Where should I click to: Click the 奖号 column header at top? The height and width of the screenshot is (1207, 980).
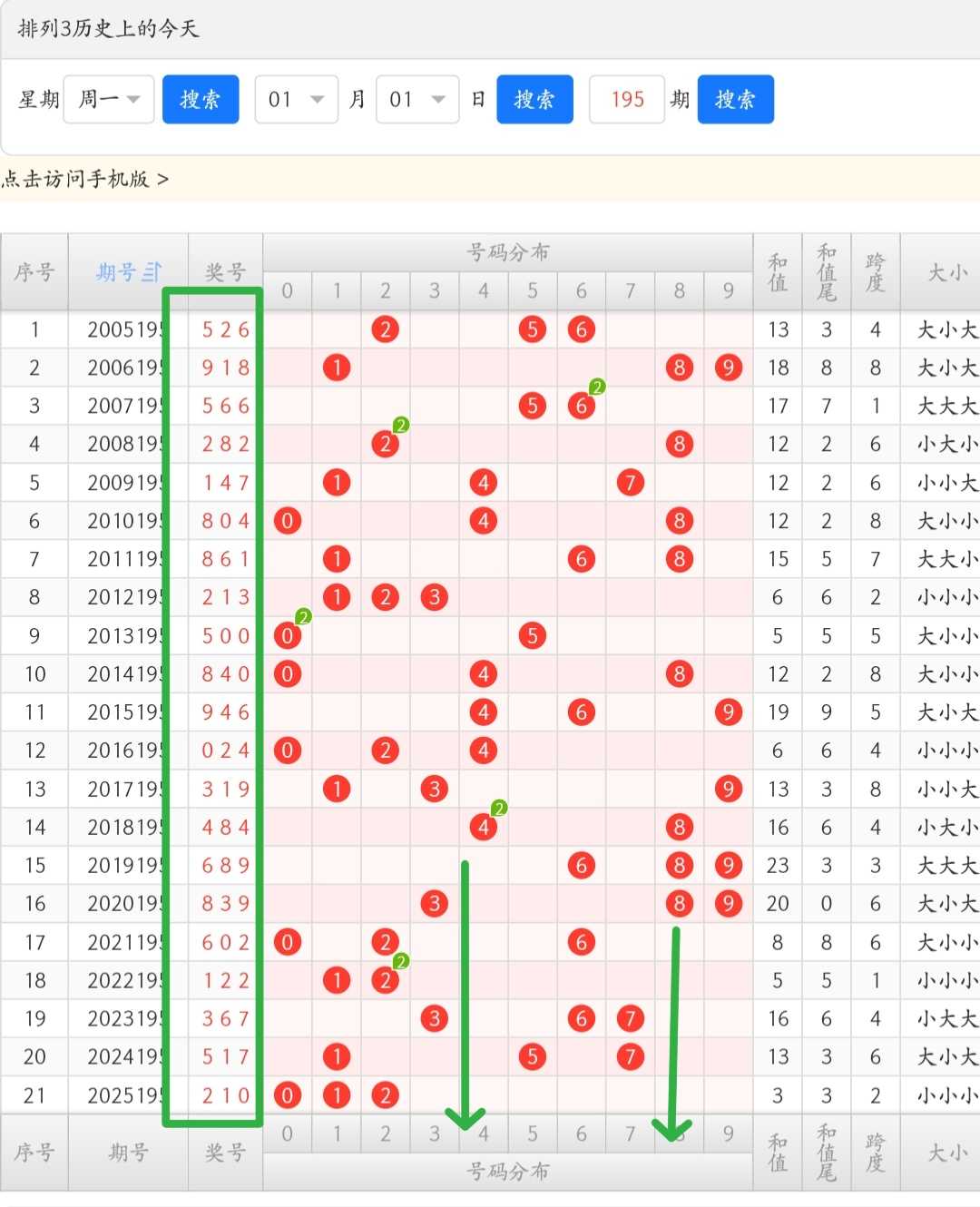[x=225, y=271]
